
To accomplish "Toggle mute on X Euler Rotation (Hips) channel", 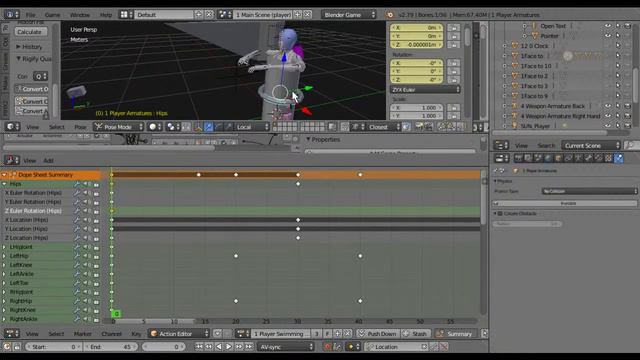I will (x=87, y=193).
